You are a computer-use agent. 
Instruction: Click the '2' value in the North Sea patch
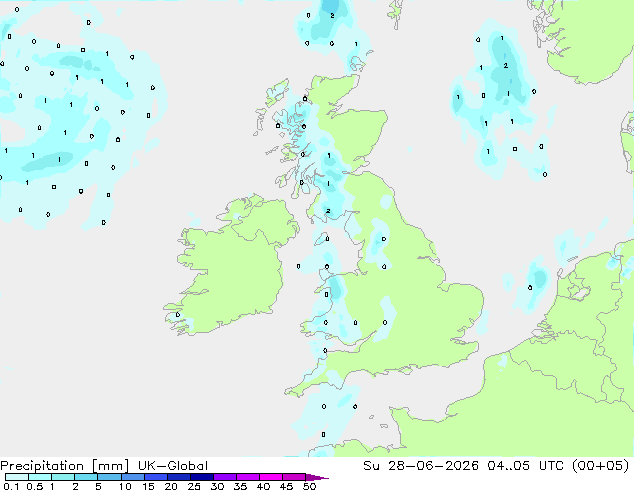(x=505, y=65)
